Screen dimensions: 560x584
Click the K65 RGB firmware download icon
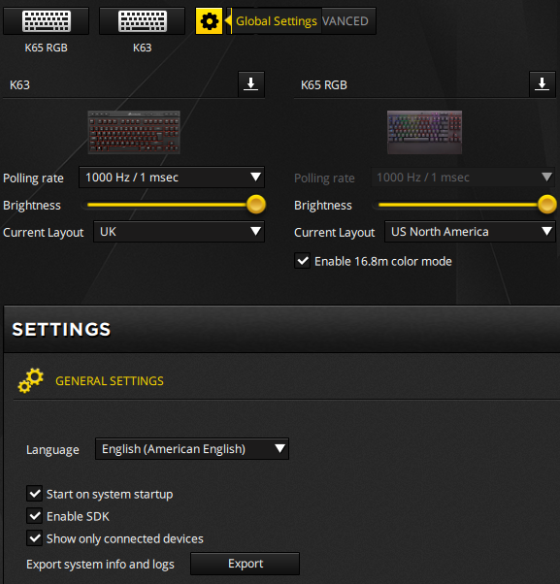pyautogui.click(x=542, y=84)
